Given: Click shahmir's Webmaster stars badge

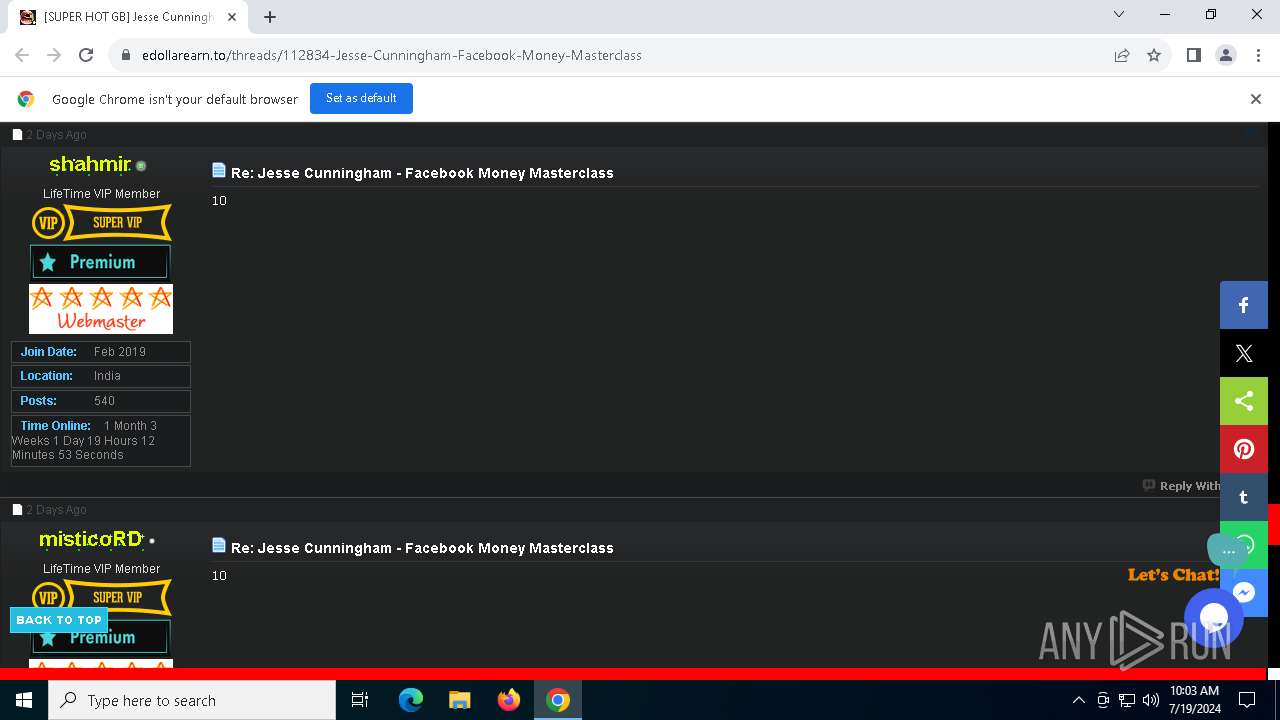Looking at the screenshot, I should point(101,309).
